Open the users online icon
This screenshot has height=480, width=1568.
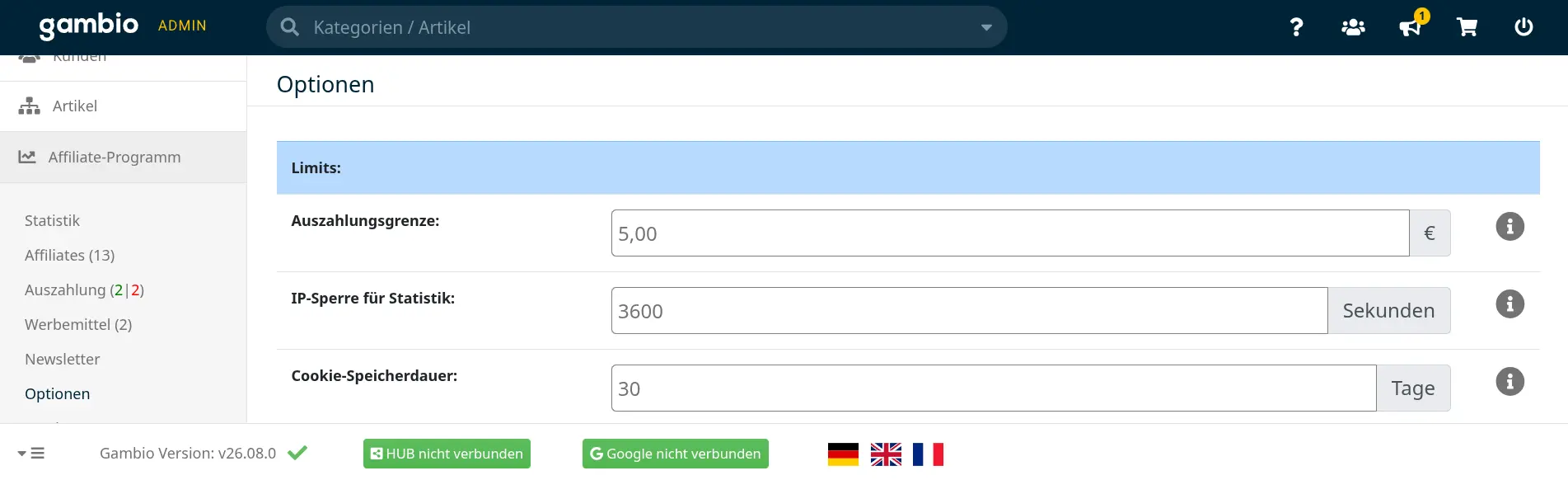tap(1353, 27)
